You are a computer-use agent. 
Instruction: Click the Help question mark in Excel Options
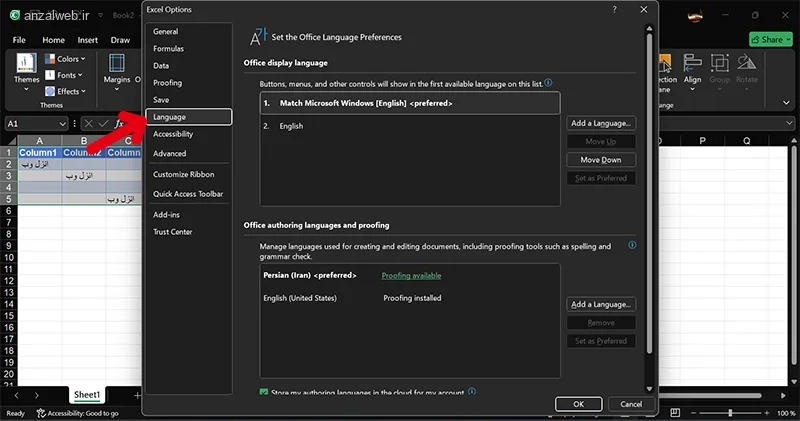point(614,9)
